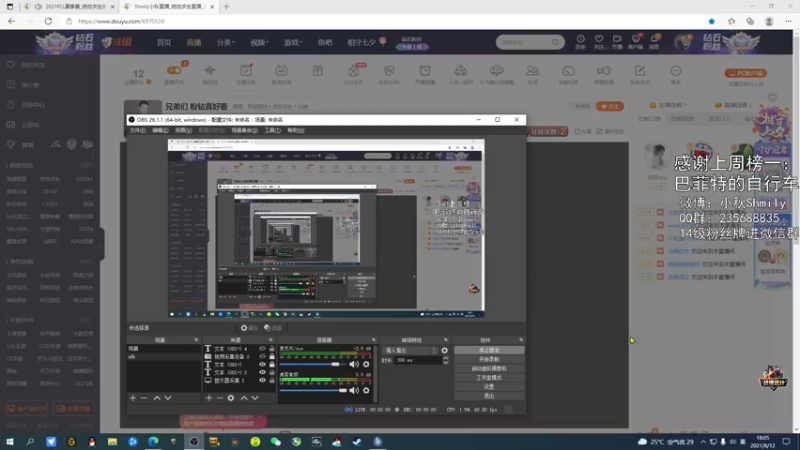Screen dimensions: 800x450
Task: Click 工作室模式 studio mode button
Action: click(489, 378)
